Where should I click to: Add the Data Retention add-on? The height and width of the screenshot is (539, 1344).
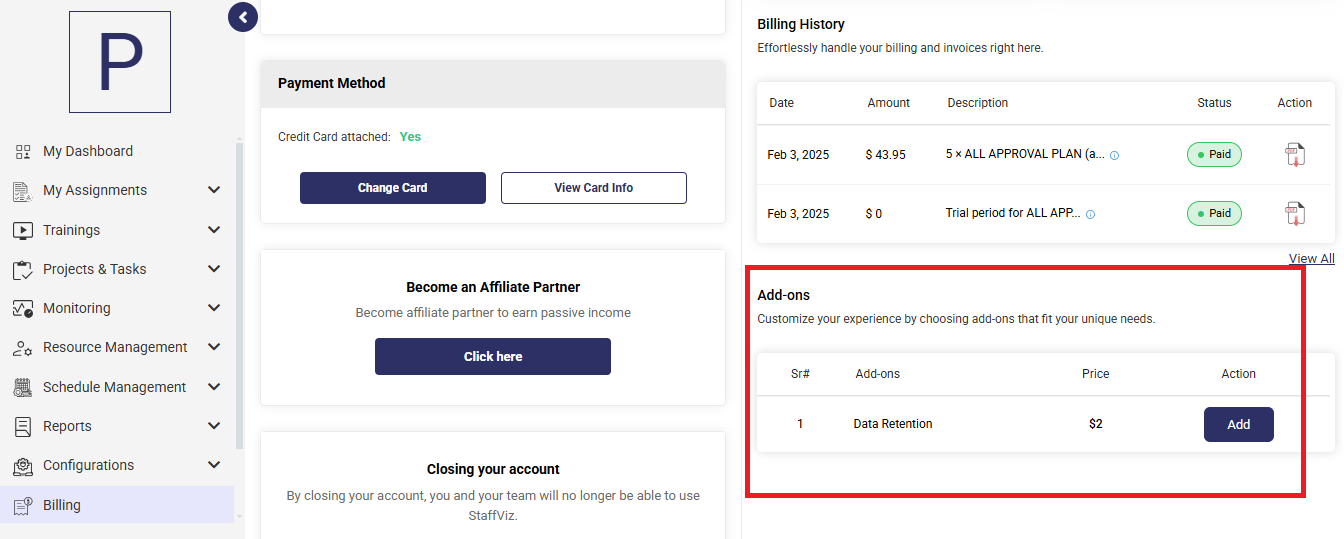tap(1238, 424)
